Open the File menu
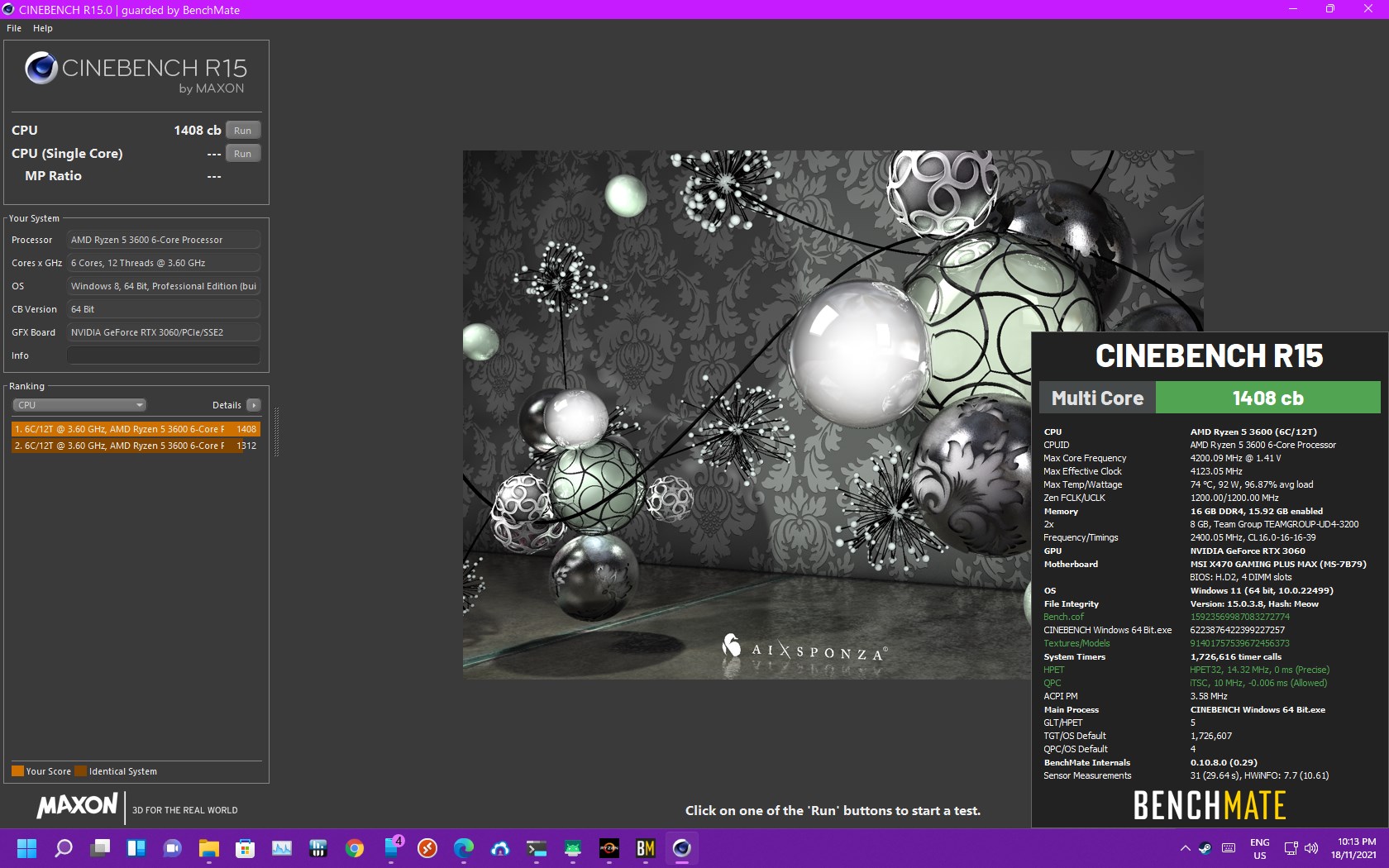The height and width of the screenshot is (868, 1389). [14, 28]
